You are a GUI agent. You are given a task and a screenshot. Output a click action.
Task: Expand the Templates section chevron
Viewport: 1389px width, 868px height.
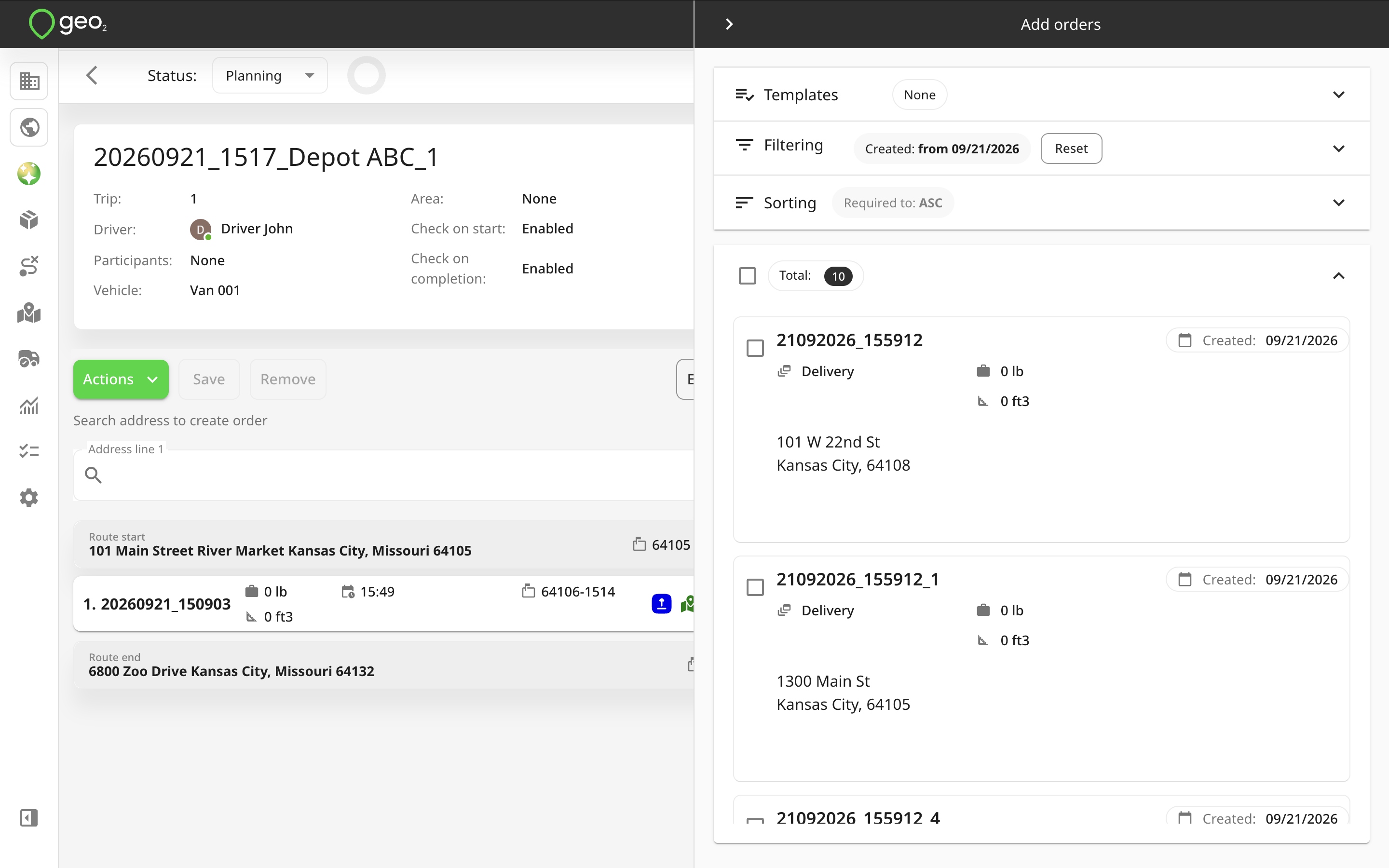click(1338, 95)
